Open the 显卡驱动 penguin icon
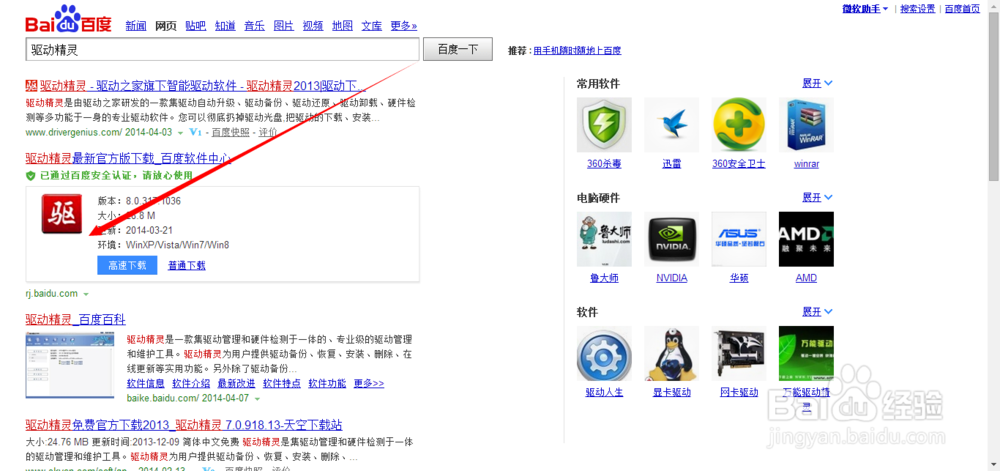This screenshot has height=471, width=1000. tap(672, 354)
